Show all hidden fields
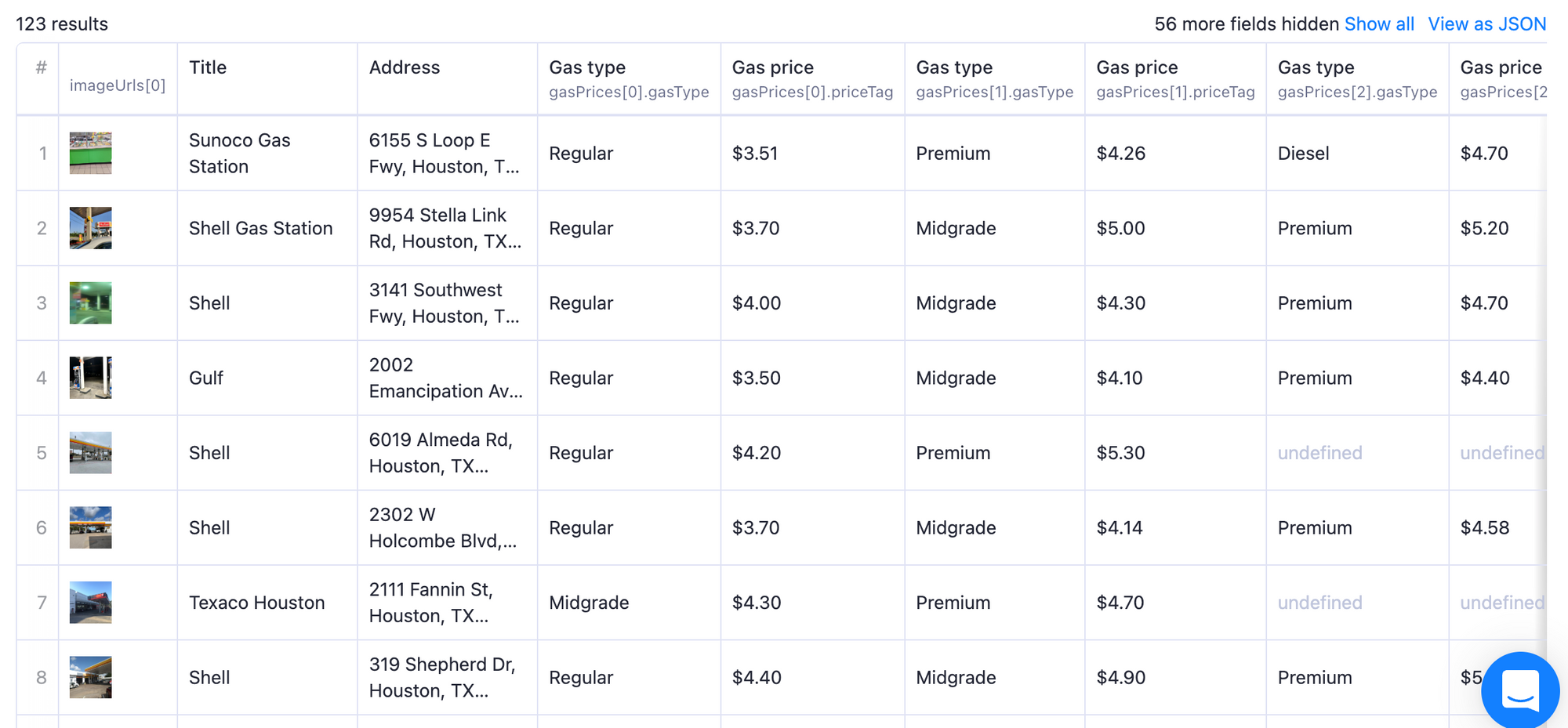This screenshot has width=1568, height=728. (x=1380, y=24)
